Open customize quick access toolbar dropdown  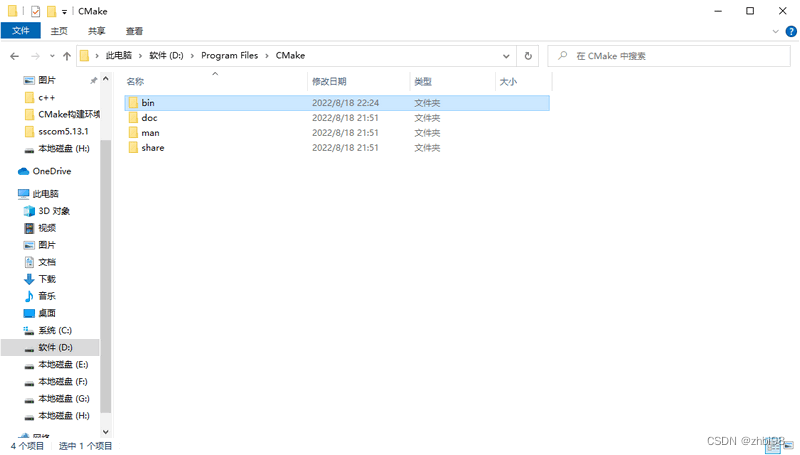[64, 12]
